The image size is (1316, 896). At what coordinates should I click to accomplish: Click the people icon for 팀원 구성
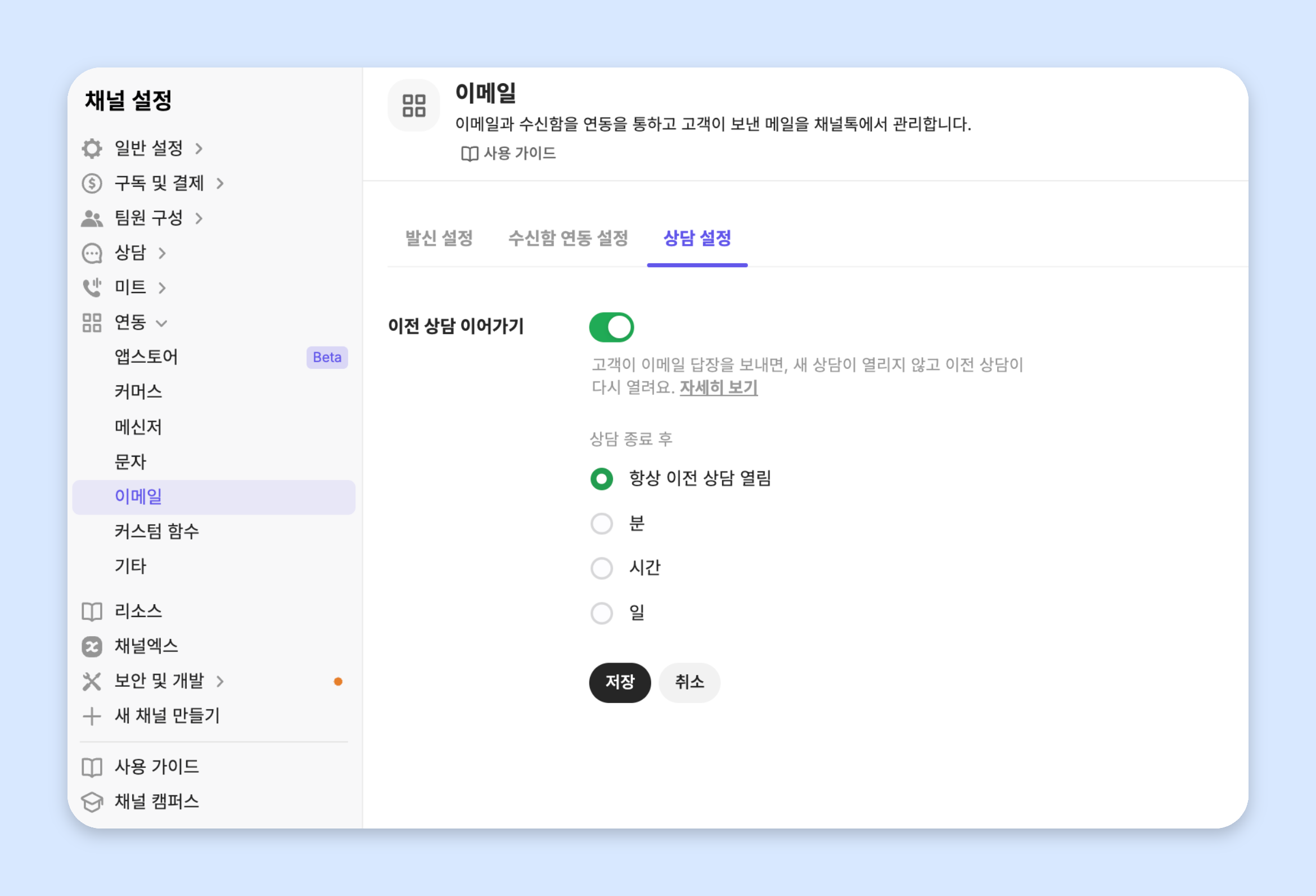coord(92,218)
